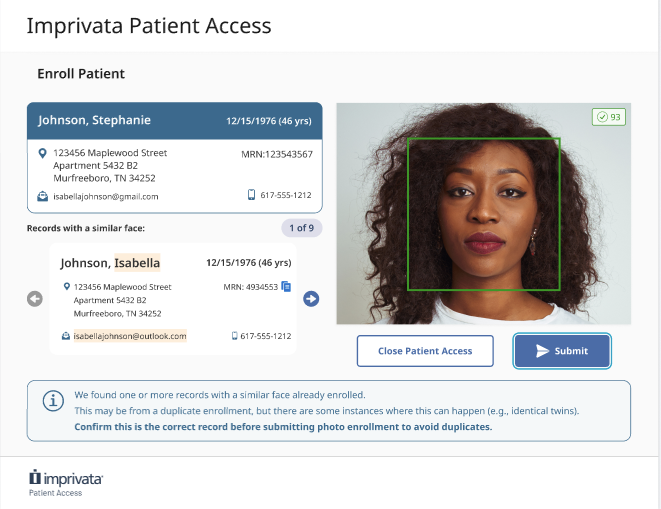661x509 pixels.
Task: Click the highlighted name Isabella
Action: pos(137,262)
